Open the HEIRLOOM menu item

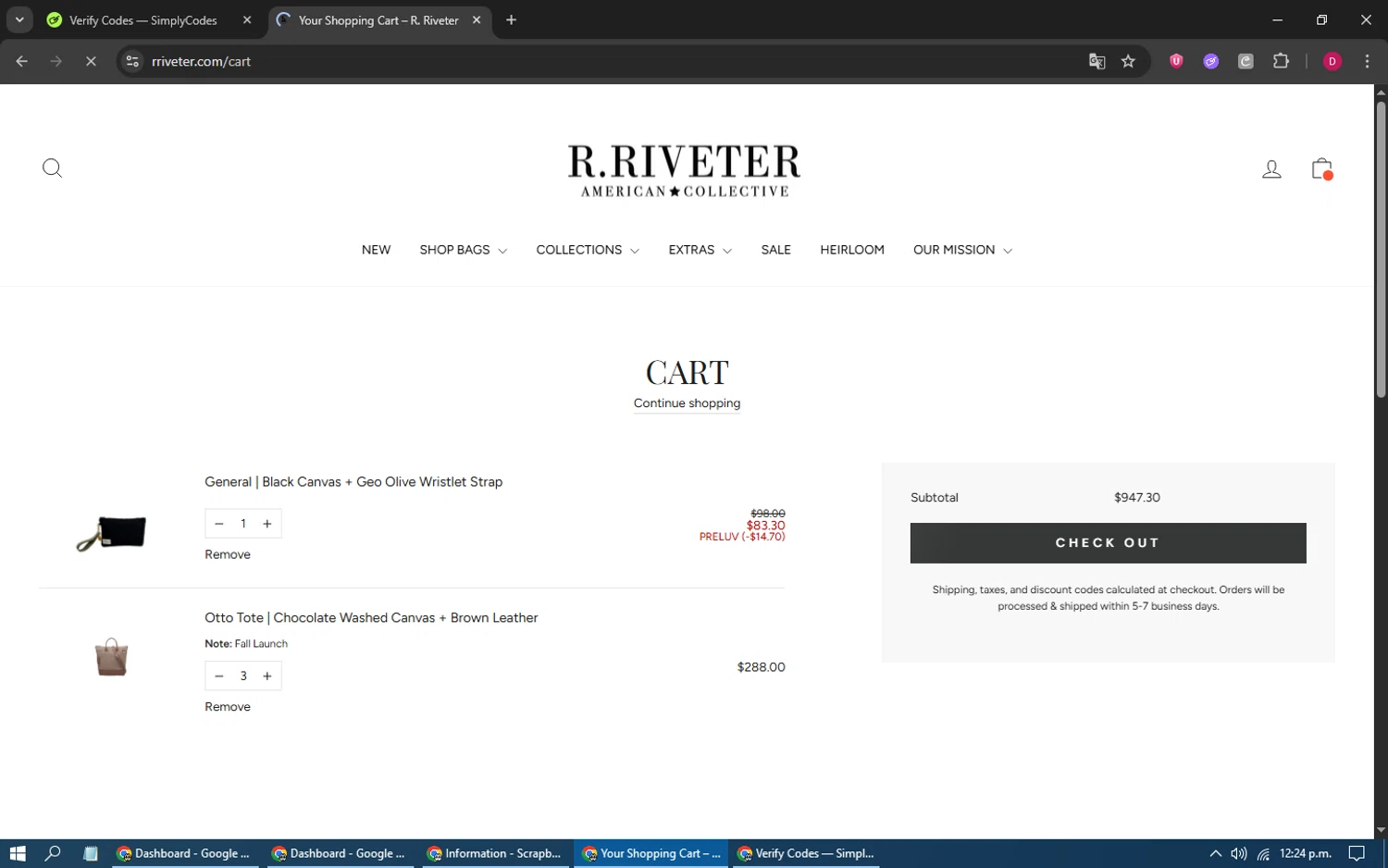pos(852,250)
